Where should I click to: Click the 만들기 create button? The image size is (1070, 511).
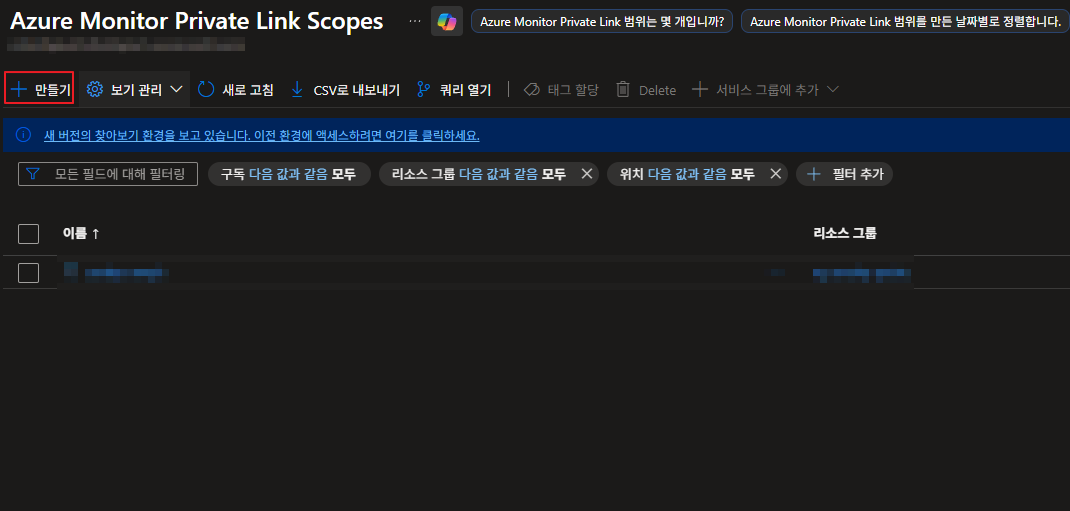tap(39, 89)
